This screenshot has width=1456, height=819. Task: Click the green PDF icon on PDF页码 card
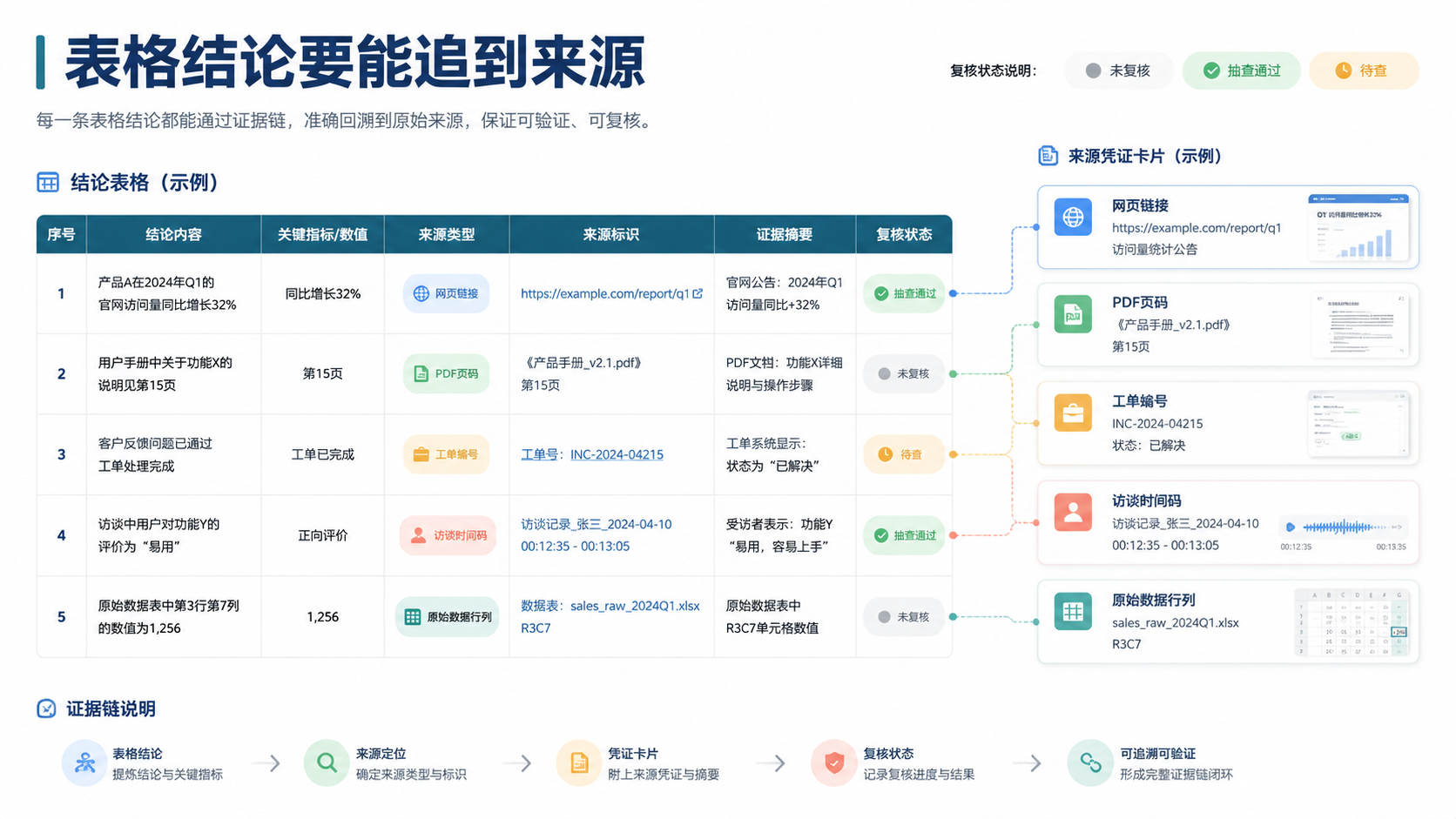tap(1073, 314)
